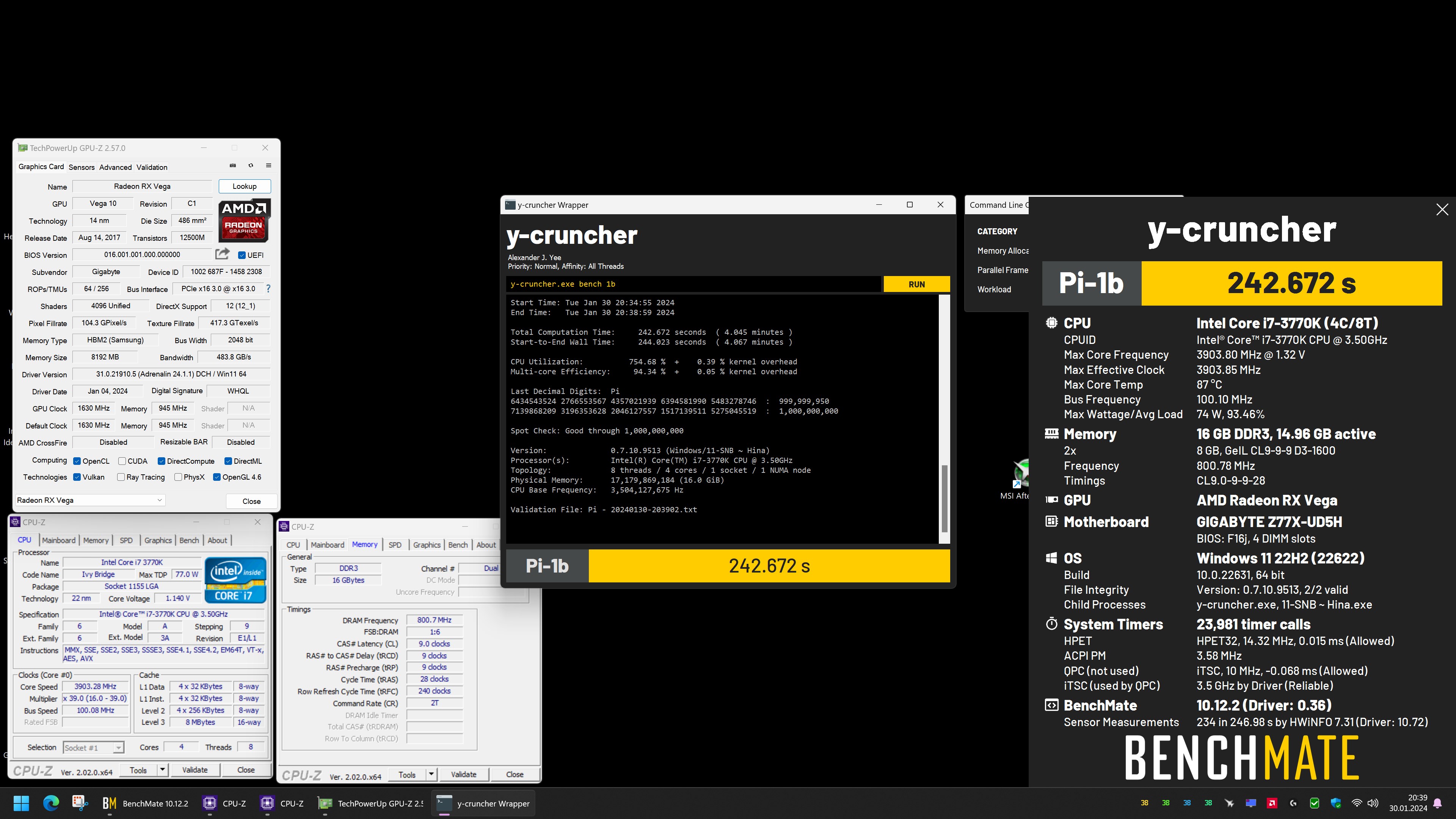Click the MSI Afterburner plane tray icon
1456x819 pixels.
pyautogui.click(x=1229, y=803)
